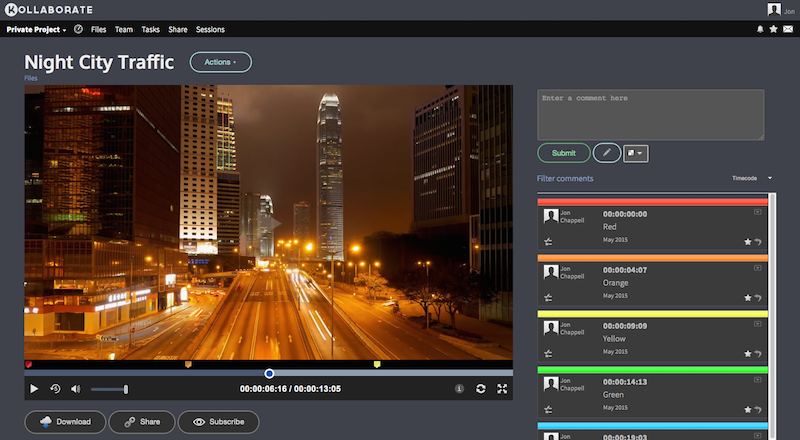Expand options menu on Orange comment
Viewport: 800px width, 440px height.
pos(758,268)
